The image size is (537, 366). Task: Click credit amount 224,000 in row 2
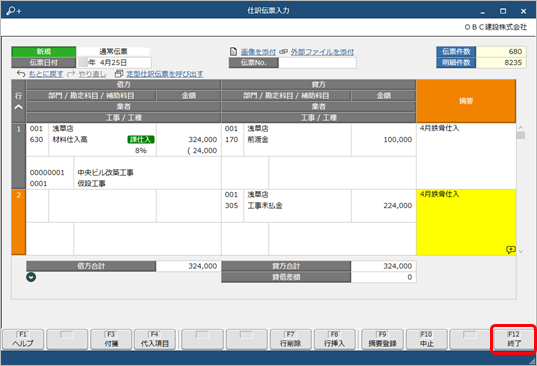click(398, 205)
